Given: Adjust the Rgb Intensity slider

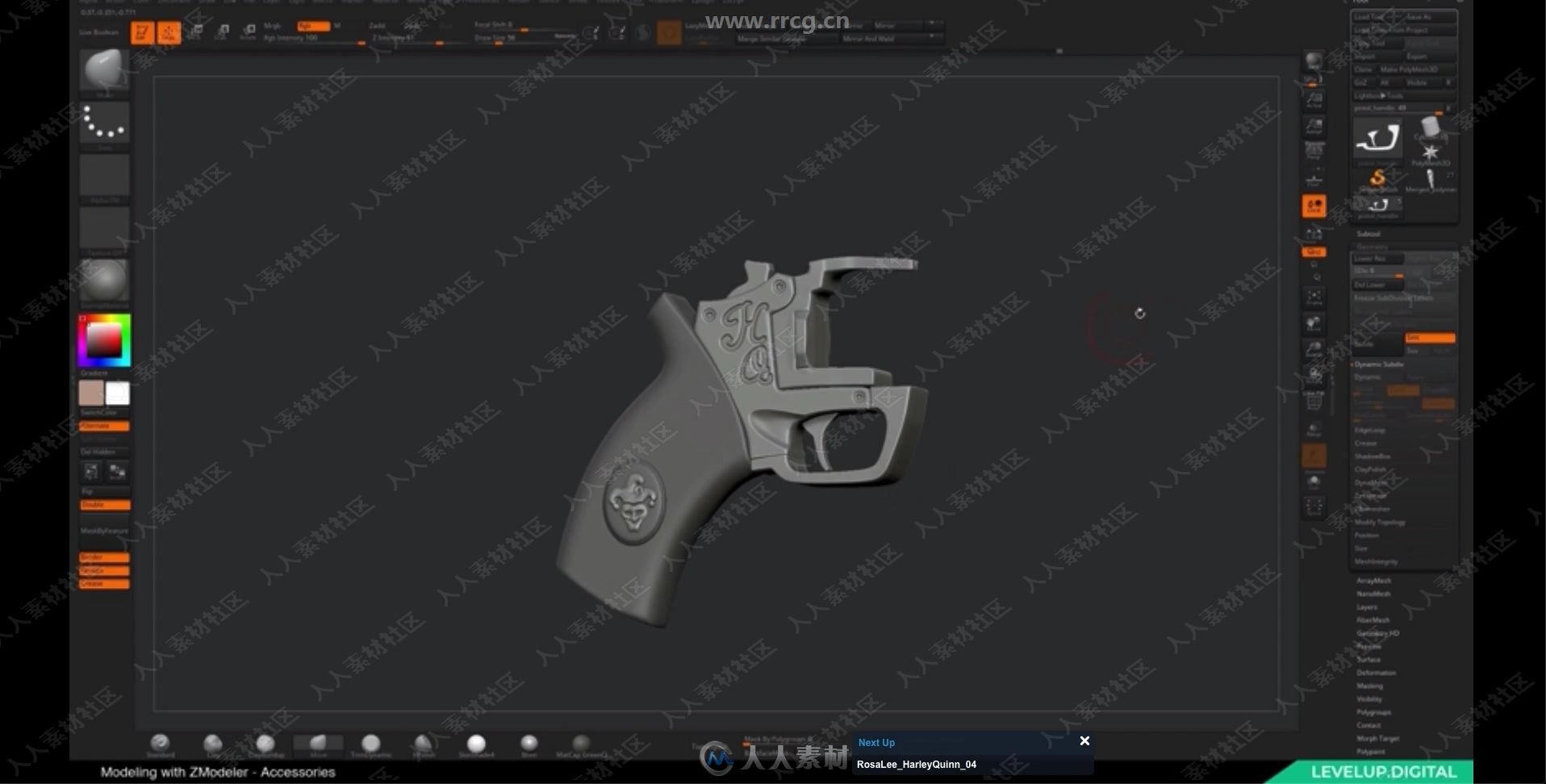Looking at the screenshot, I should (313, 39).
